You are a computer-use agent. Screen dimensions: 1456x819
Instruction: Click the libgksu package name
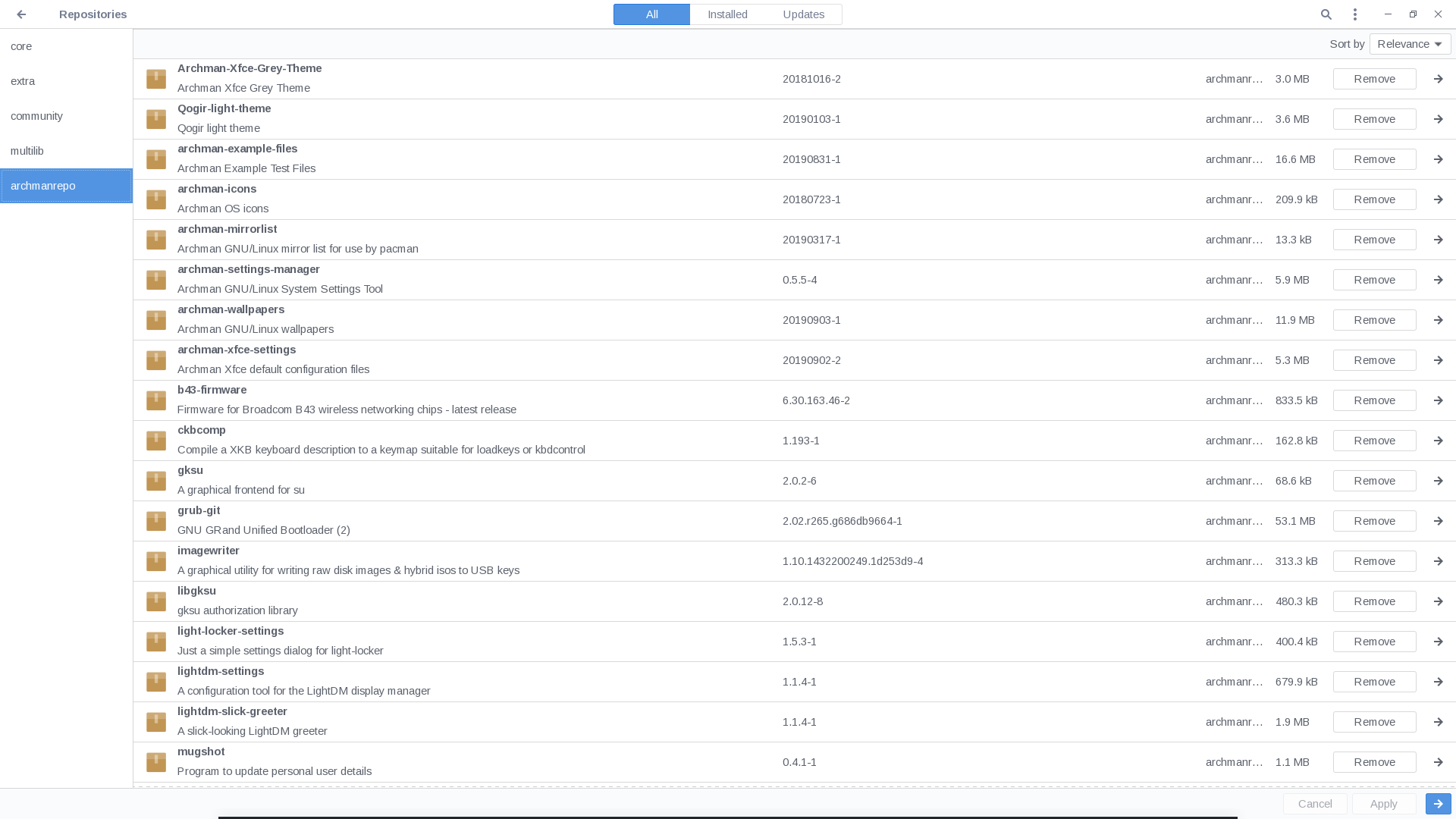(x=196, y=591)
